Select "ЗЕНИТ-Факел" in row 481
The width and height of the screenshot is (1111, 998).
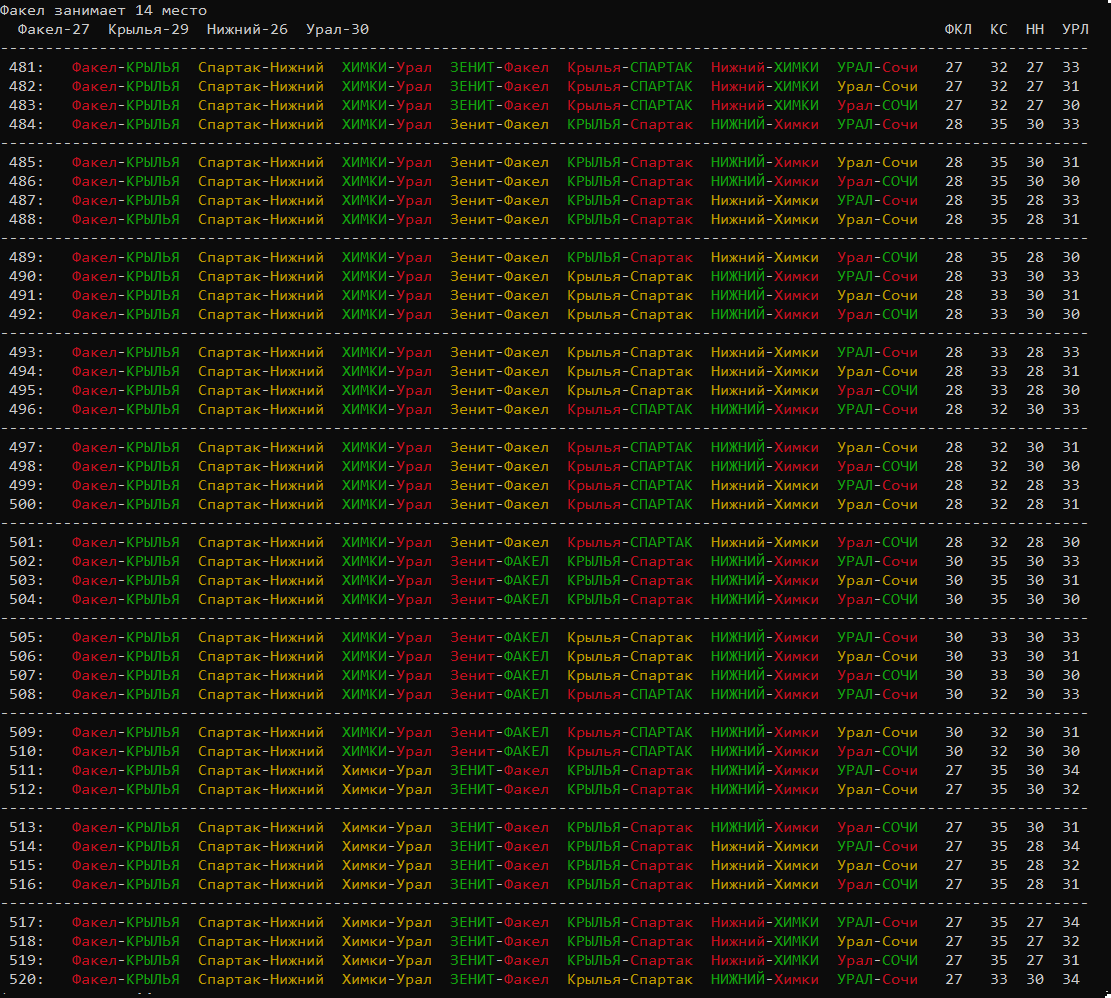(x=500, y=67)
